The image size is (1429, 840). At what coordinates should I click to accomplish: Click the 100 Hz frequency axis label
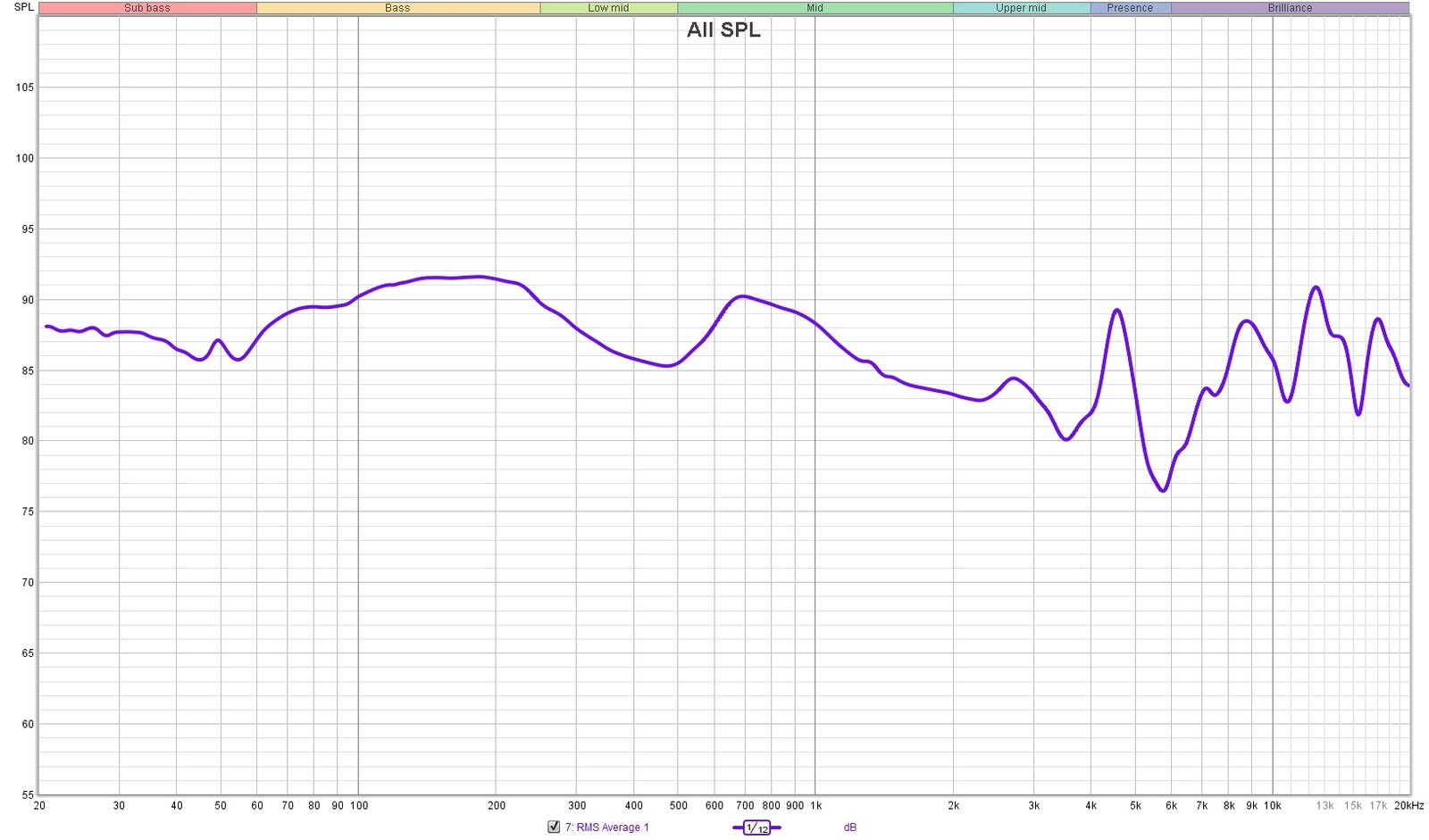pos(359,806)
